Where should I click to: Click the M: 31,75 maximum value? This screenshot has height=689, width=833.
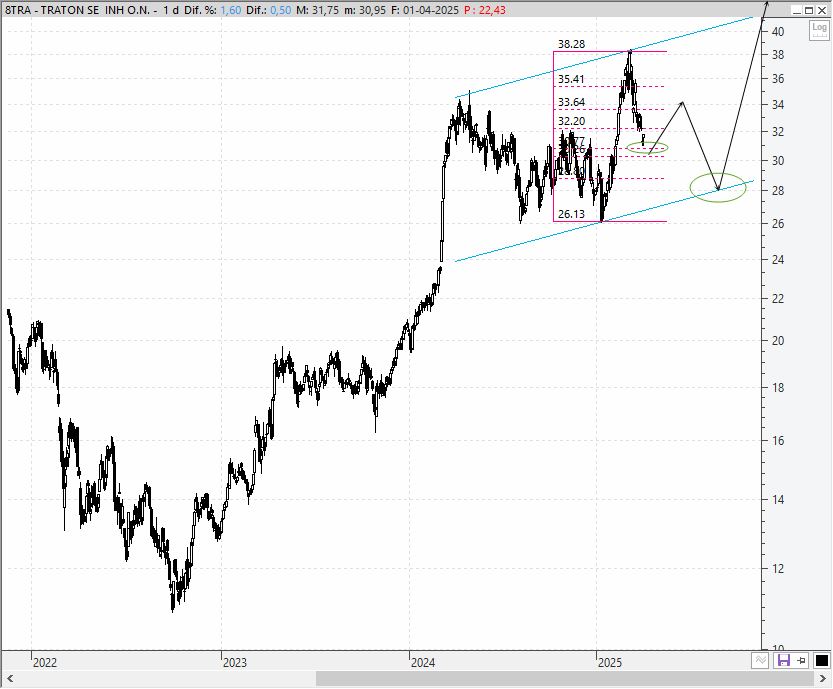[x=317, y=10]
